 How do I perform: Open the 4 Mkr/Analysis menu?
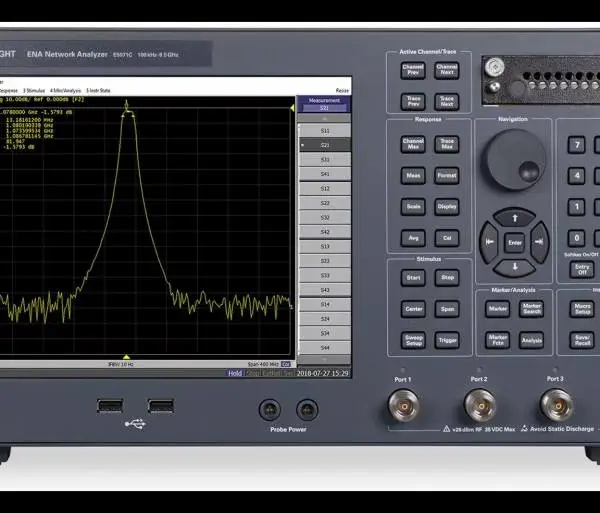(65, 91)
